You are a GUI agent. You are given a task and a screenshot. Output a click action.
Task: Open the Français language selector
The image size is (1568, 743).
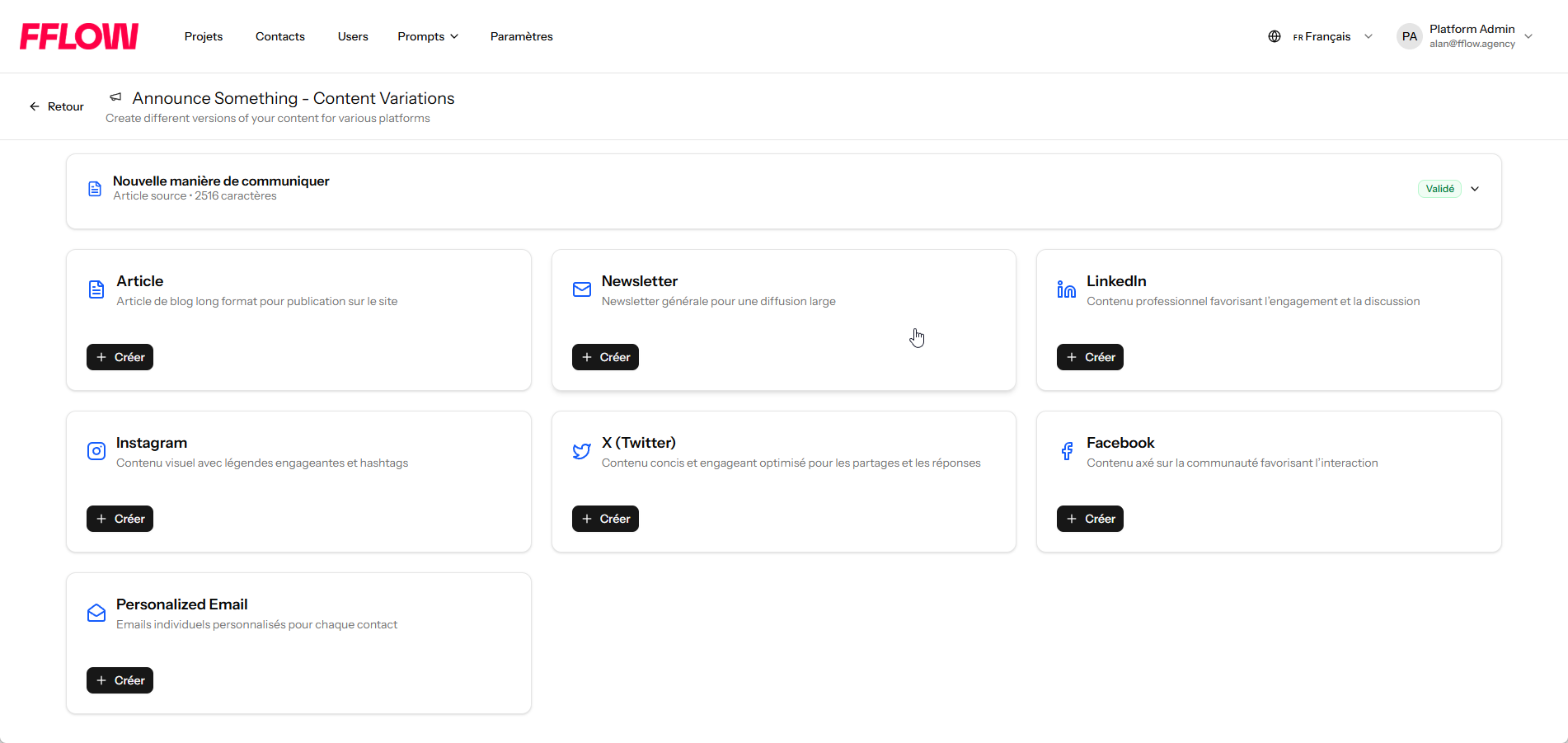click(1332, 36)
